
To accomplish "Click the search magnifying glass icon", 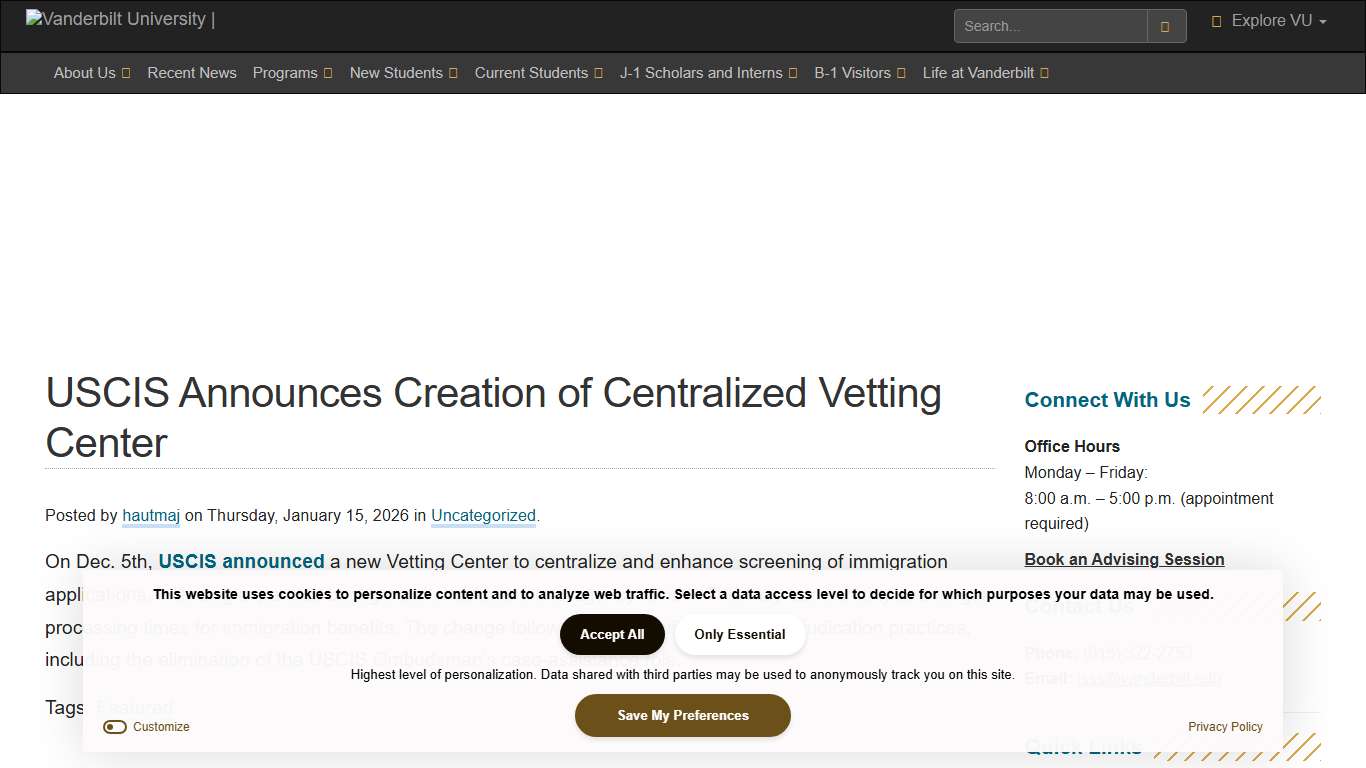I will tap(1166, 25).
